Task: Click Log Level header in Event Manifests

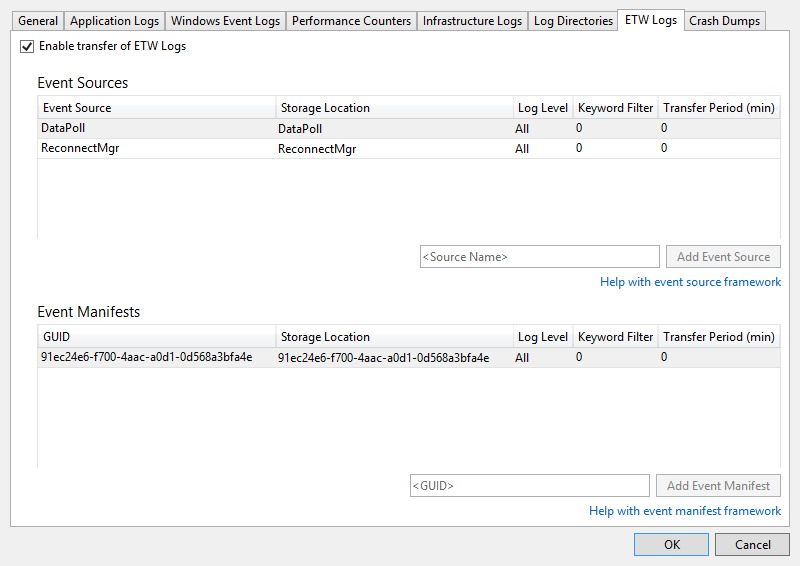Action: click(543, 337)
